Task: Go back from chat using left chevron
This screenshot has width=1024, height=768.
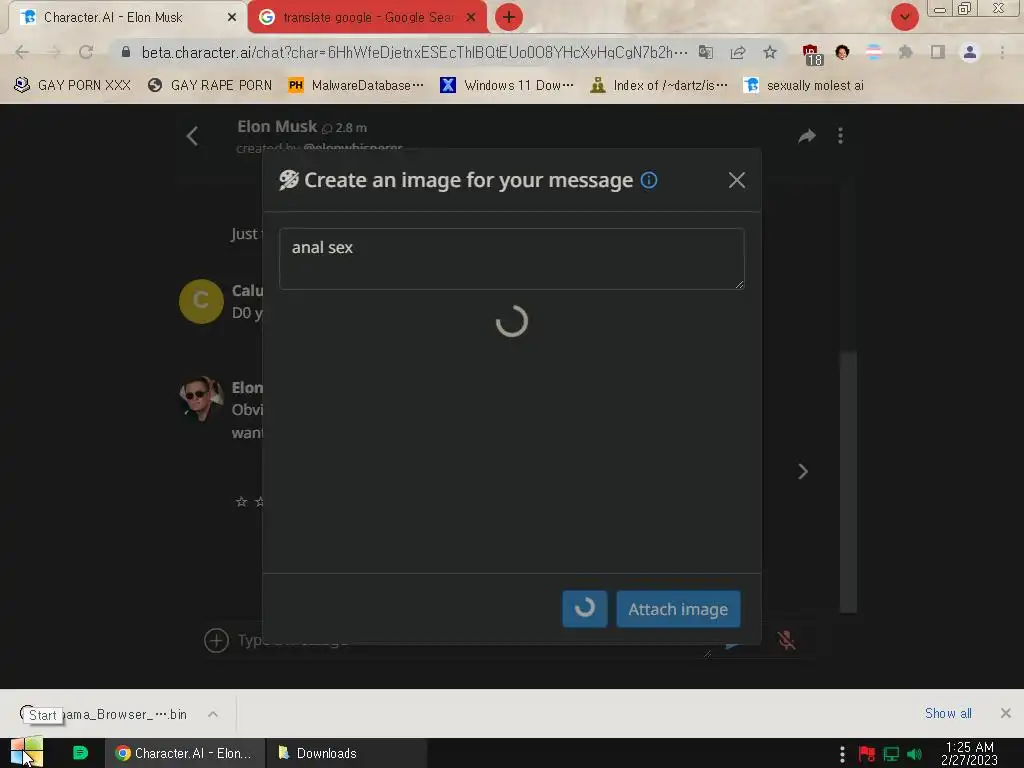Action: [x=192, y=136]
